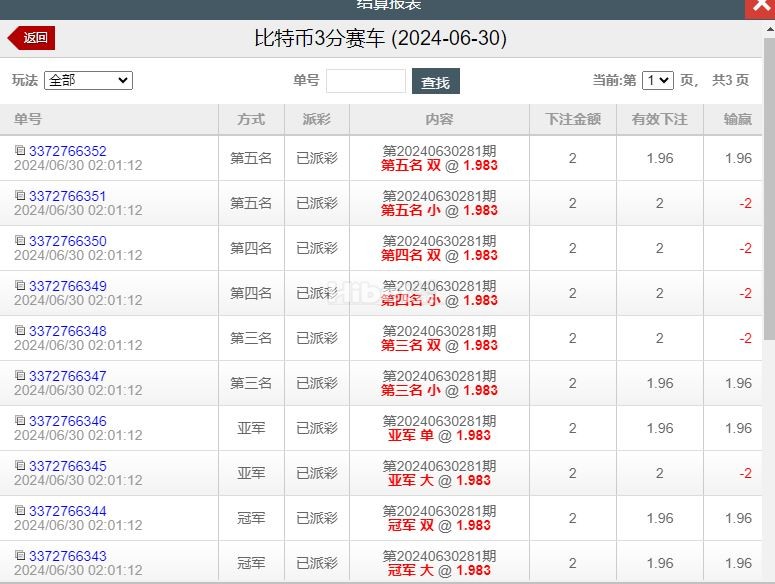Click the 共3 页 page count text
The width and height of the screenshot is (775, 584).
[731, 80]
